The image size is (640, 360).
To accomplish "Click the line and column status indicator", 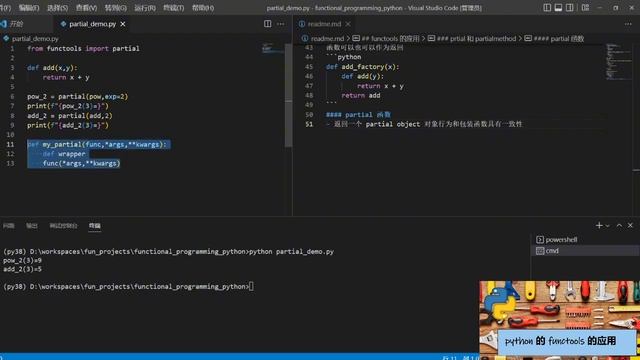I will click(460, 357).
